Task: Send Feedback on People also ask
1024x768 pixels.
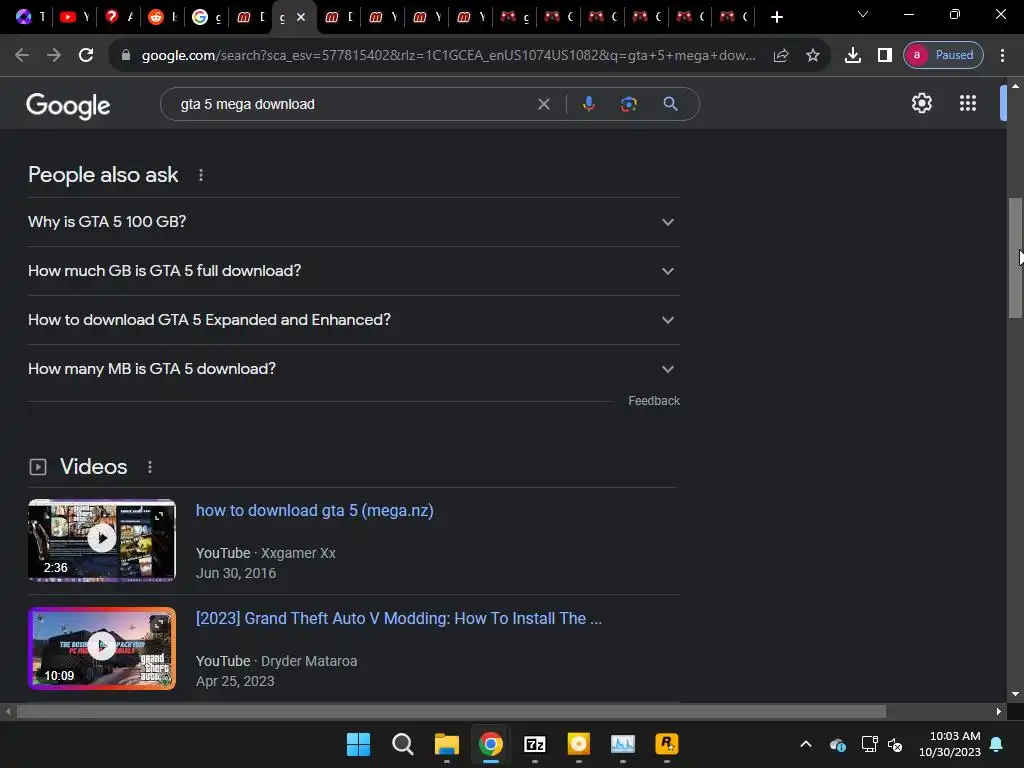Action: pos(654,401)
